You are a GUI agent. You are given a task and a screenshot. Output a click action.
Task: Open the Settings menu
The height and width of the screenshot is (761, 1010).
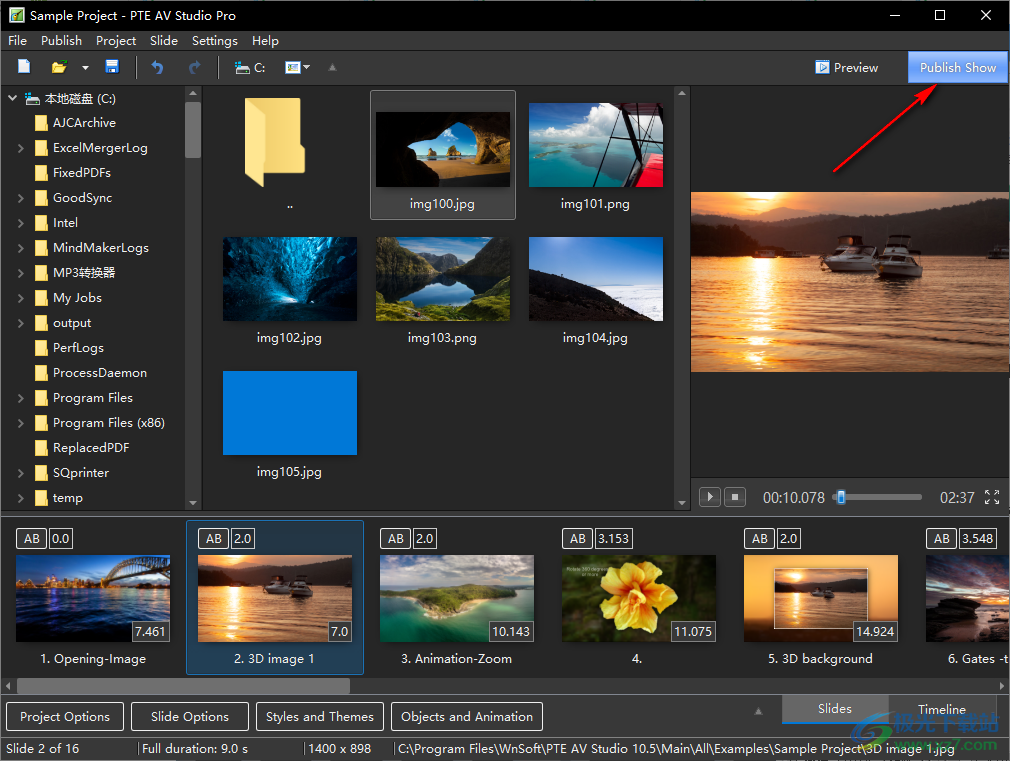click(x=214, y=41)
